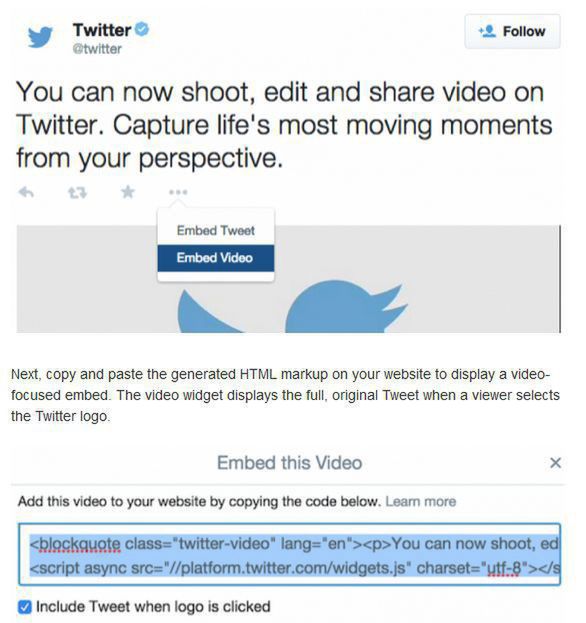Viewport: 586px width, 623px height.
Task: Open the Twitter account name link
Action: [x=102, y=29]
